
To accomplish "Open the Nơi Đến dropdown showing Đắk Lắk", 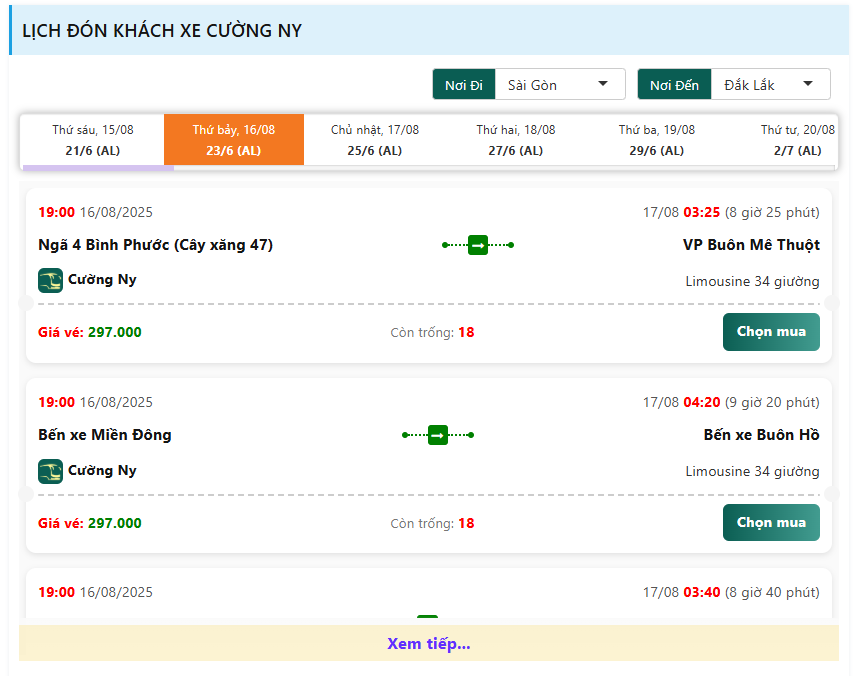I will pos(770,84).
